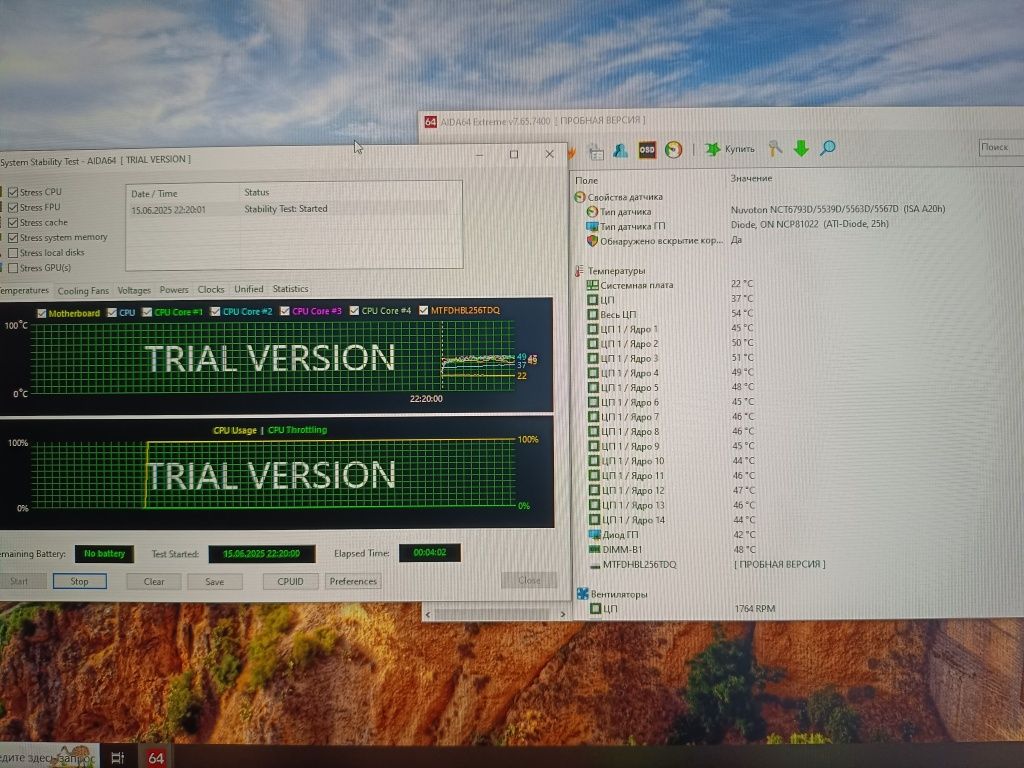This screenshot has height=768, width=1024.
Task: Open the Preferences button
Action: point(353,581)
